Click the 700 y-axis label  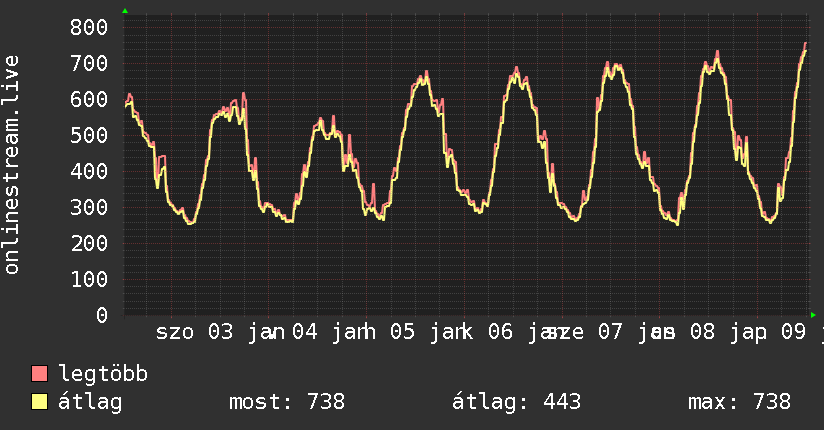point(88,64)
